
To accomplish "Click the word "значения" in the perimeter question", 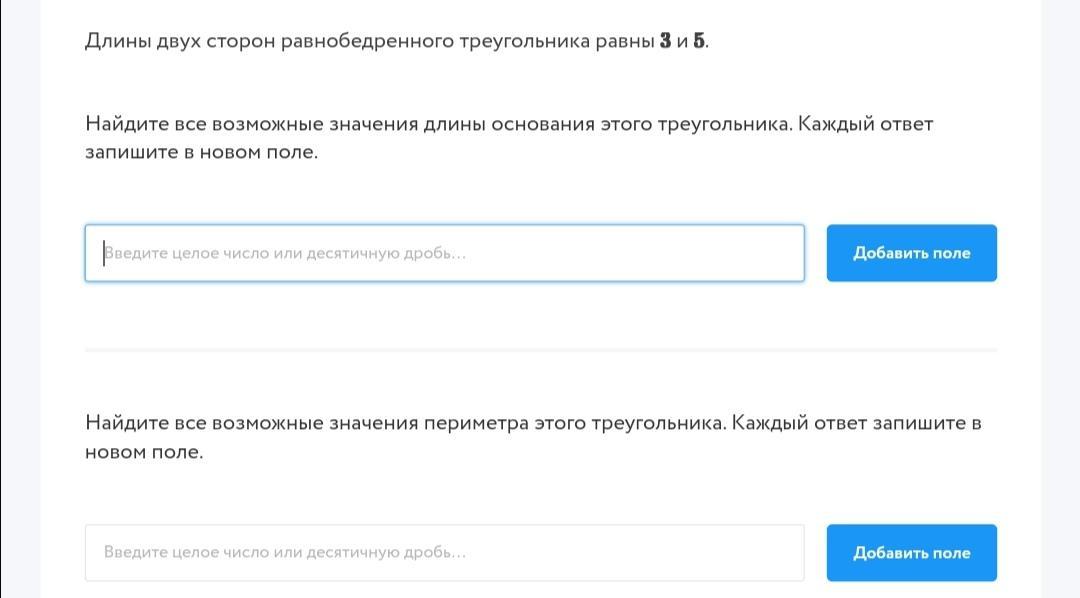I will (x=372, y=422).
